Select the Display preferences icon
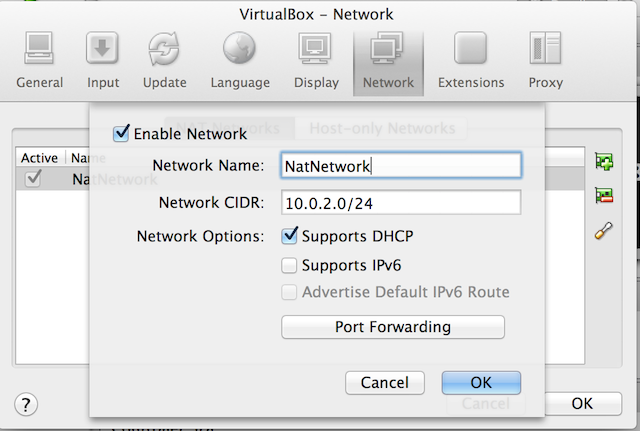 click(x=315, y=48)
